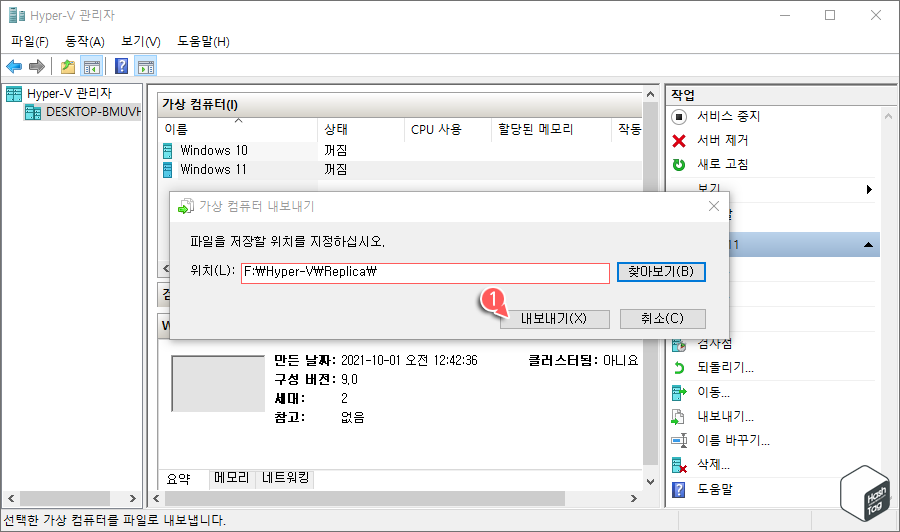
Task: Click the Windows 11 VM icon
Action: tap(168, 170)
